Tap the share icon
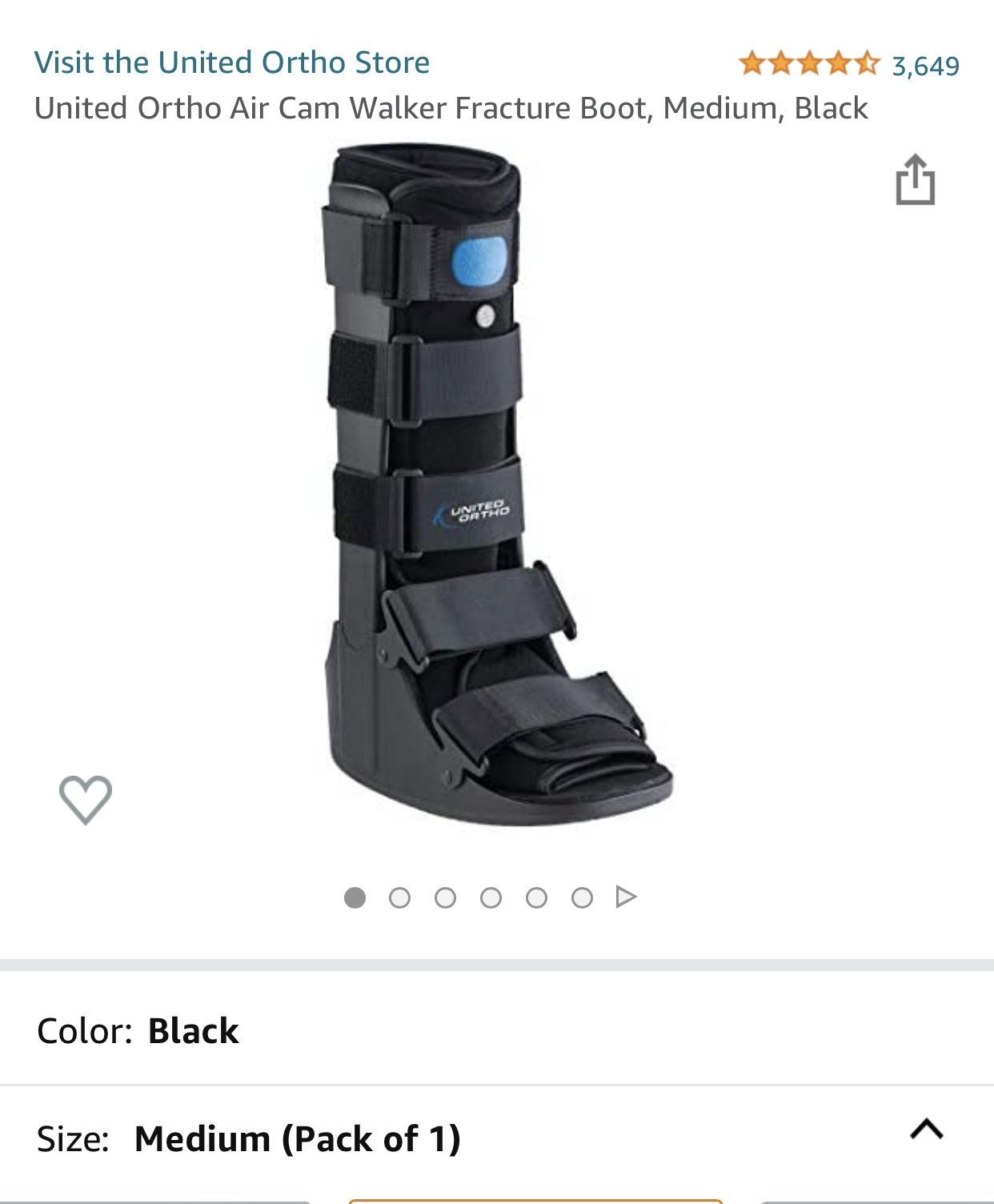 pyautogui.click(x=915, y=179)
